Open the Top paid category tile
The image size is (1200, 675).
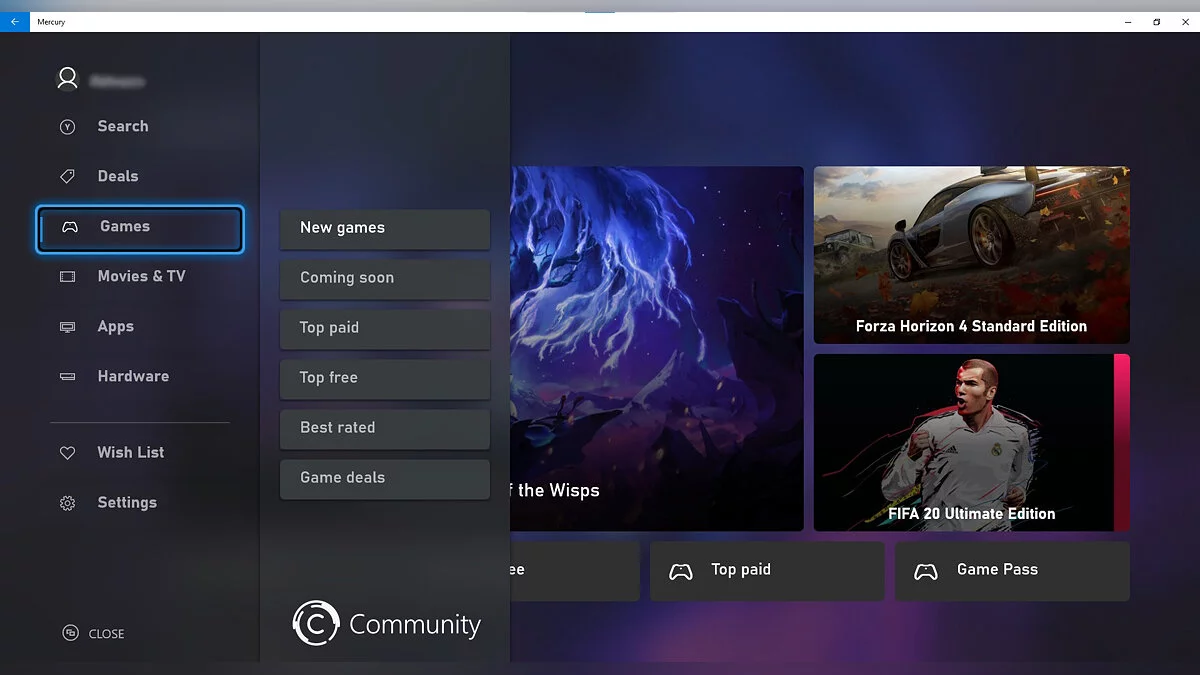tap(767, 571)
